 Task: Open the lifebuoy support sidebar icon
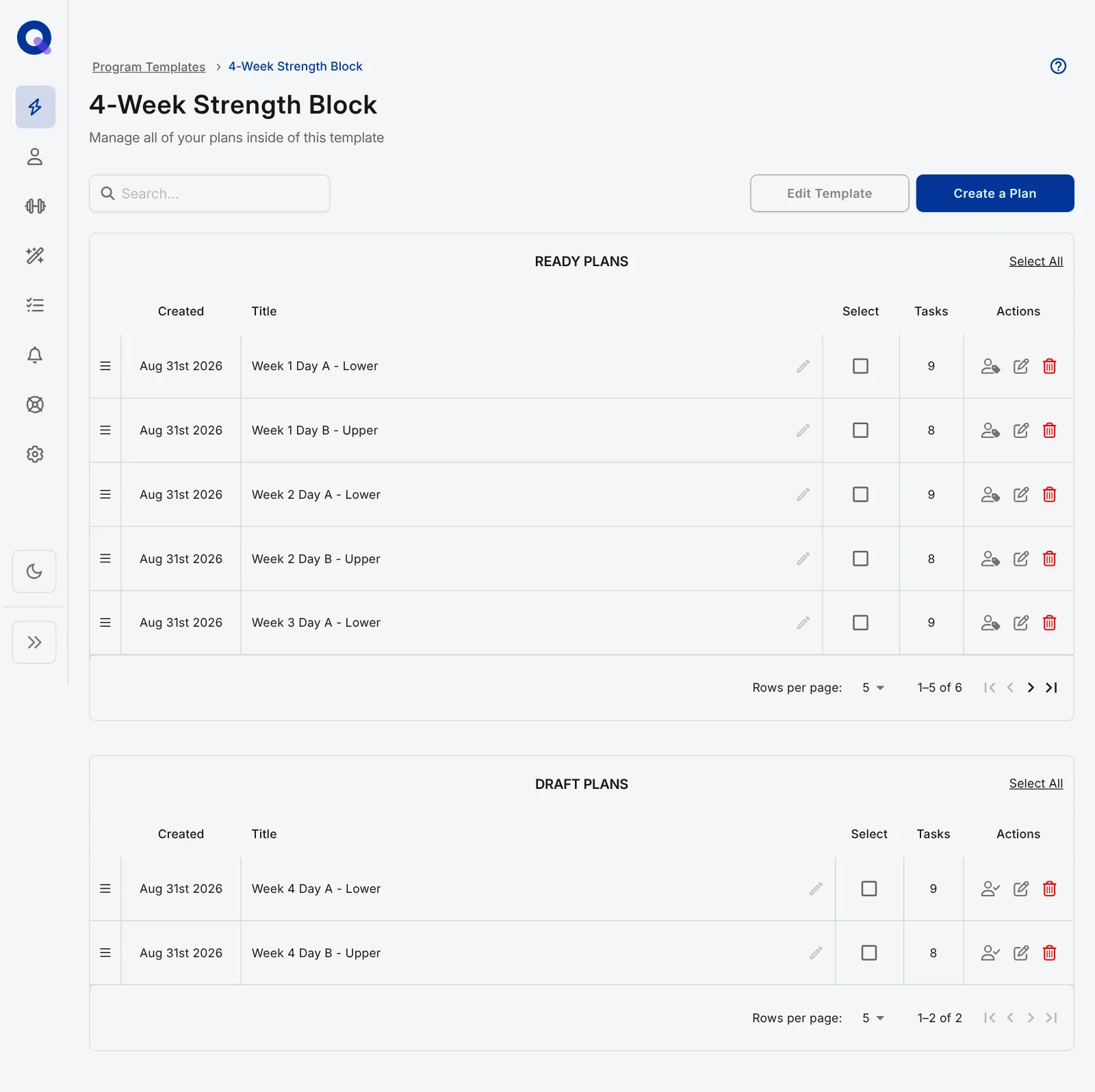pyautogui.click(x=35, y=404)
